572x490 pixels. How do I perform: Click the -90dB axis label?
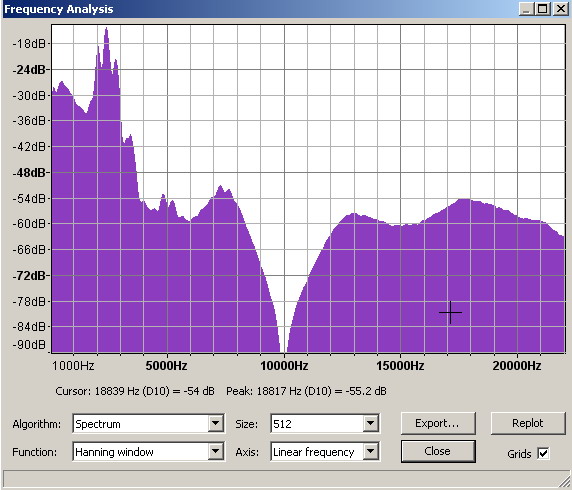point(29,344)
